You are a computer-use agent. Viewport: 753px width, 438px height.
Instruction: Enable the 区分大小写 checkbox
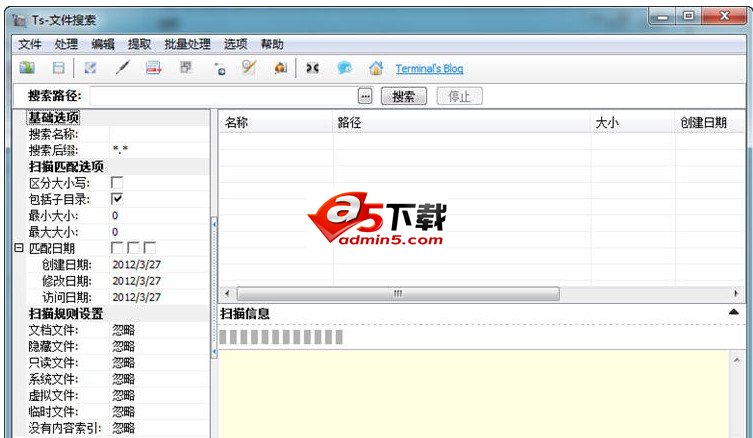(x=117, y=182)
